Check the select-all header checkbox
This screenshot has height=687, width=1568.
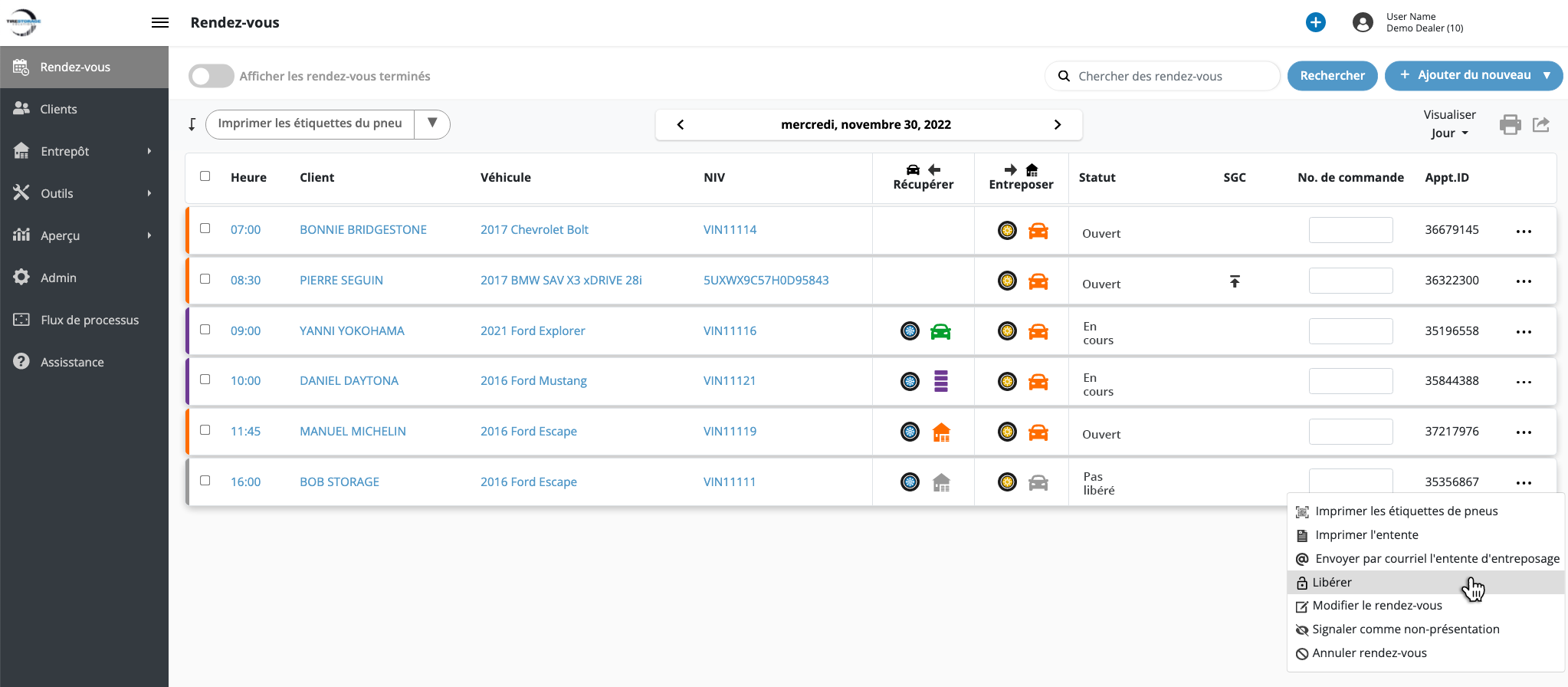[x=205, y=176]
